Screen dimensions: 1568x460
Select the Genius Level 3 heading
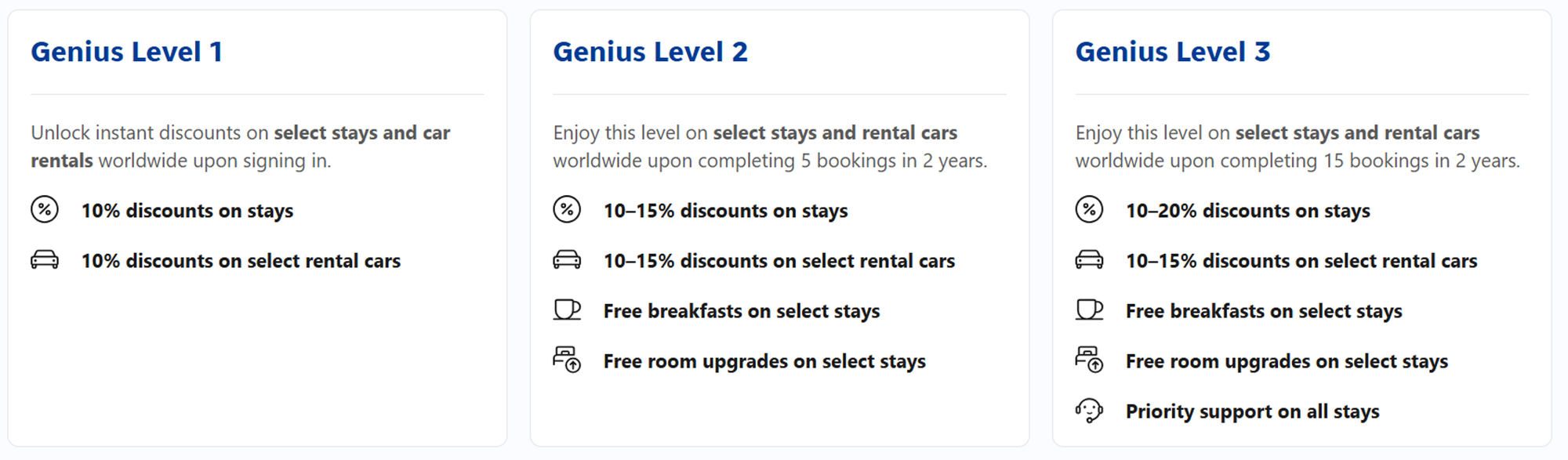click(x=1172, y=52)
